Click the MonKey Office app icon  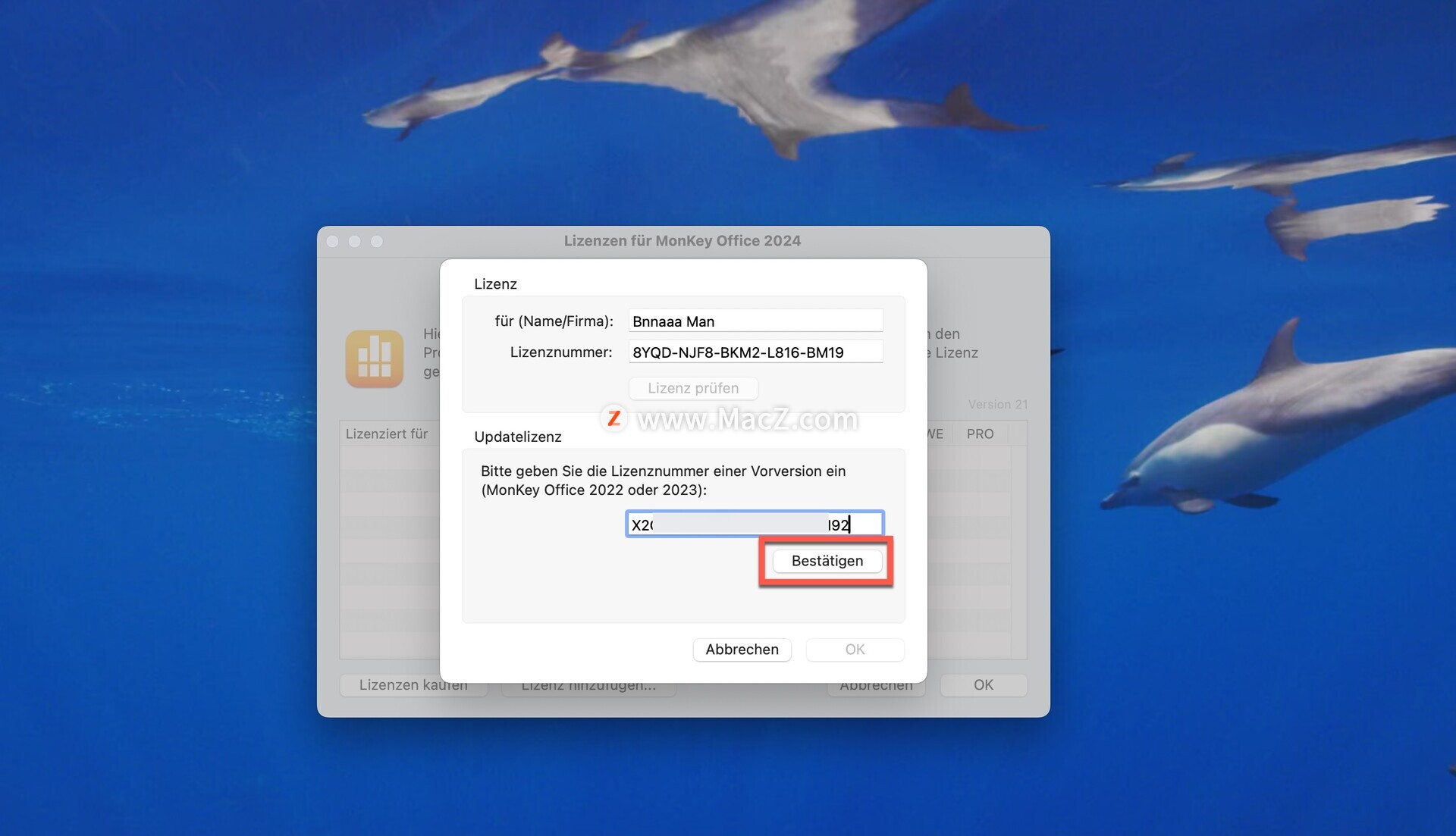click(375, 359)
